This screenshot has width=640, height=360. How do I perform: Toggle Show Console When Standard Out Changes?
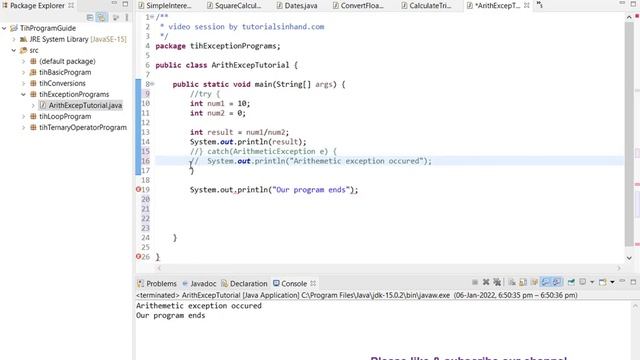[x=546, y=282]
